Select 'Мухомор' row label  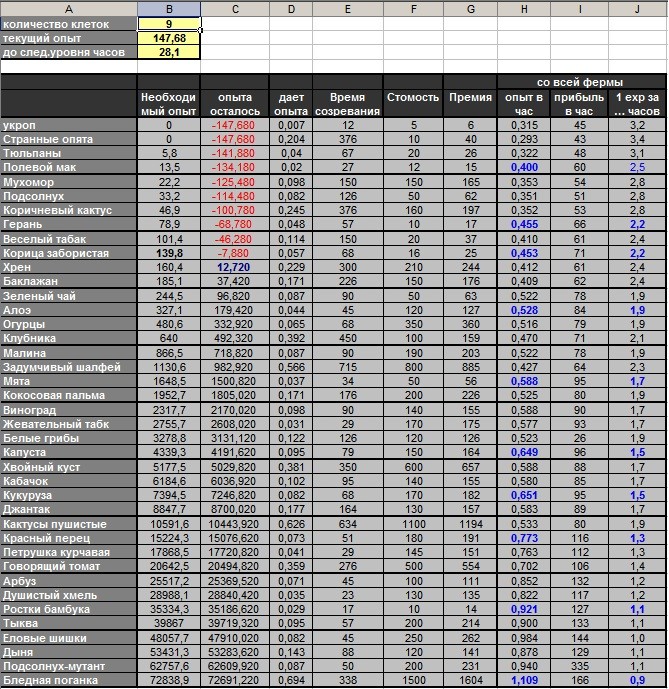[x=69, y=182]
